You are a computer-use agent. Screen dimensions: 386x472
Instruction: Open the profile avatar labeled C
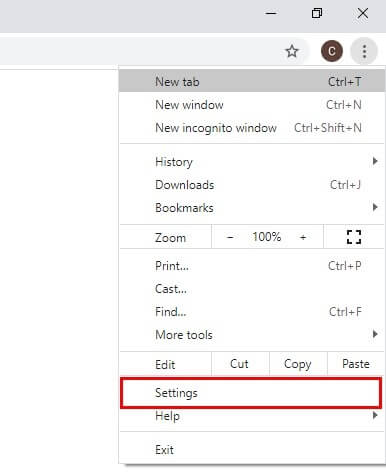tap(332, 51)
